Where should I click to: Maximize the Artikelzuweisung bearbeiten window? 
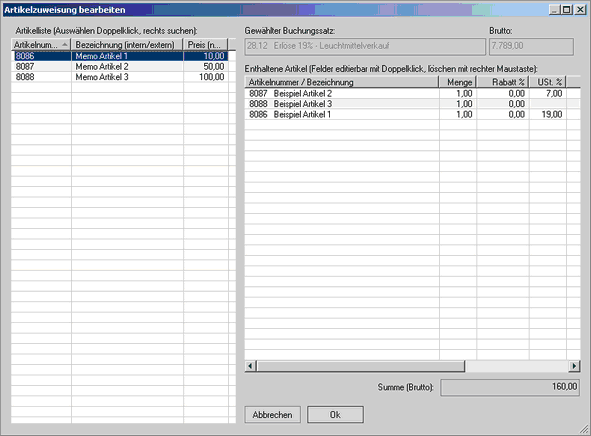click(x=567, y=10)
